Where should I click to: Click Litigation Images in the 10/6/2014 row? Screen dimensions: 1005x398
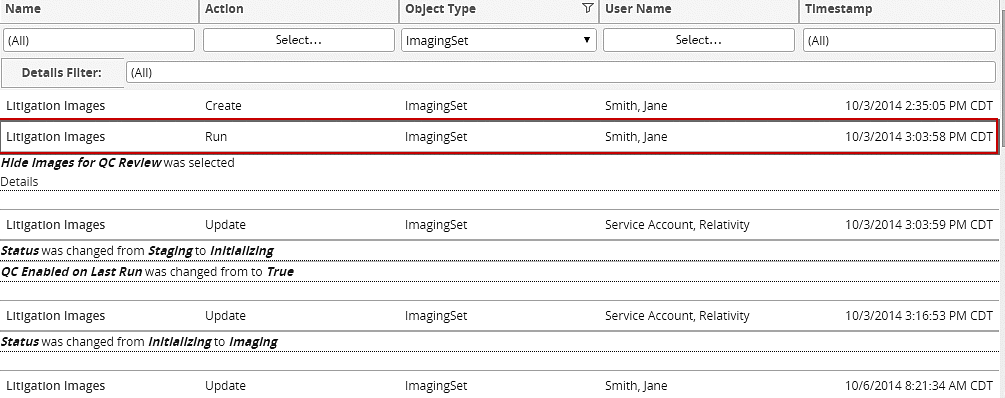click(x=55, y=386)
